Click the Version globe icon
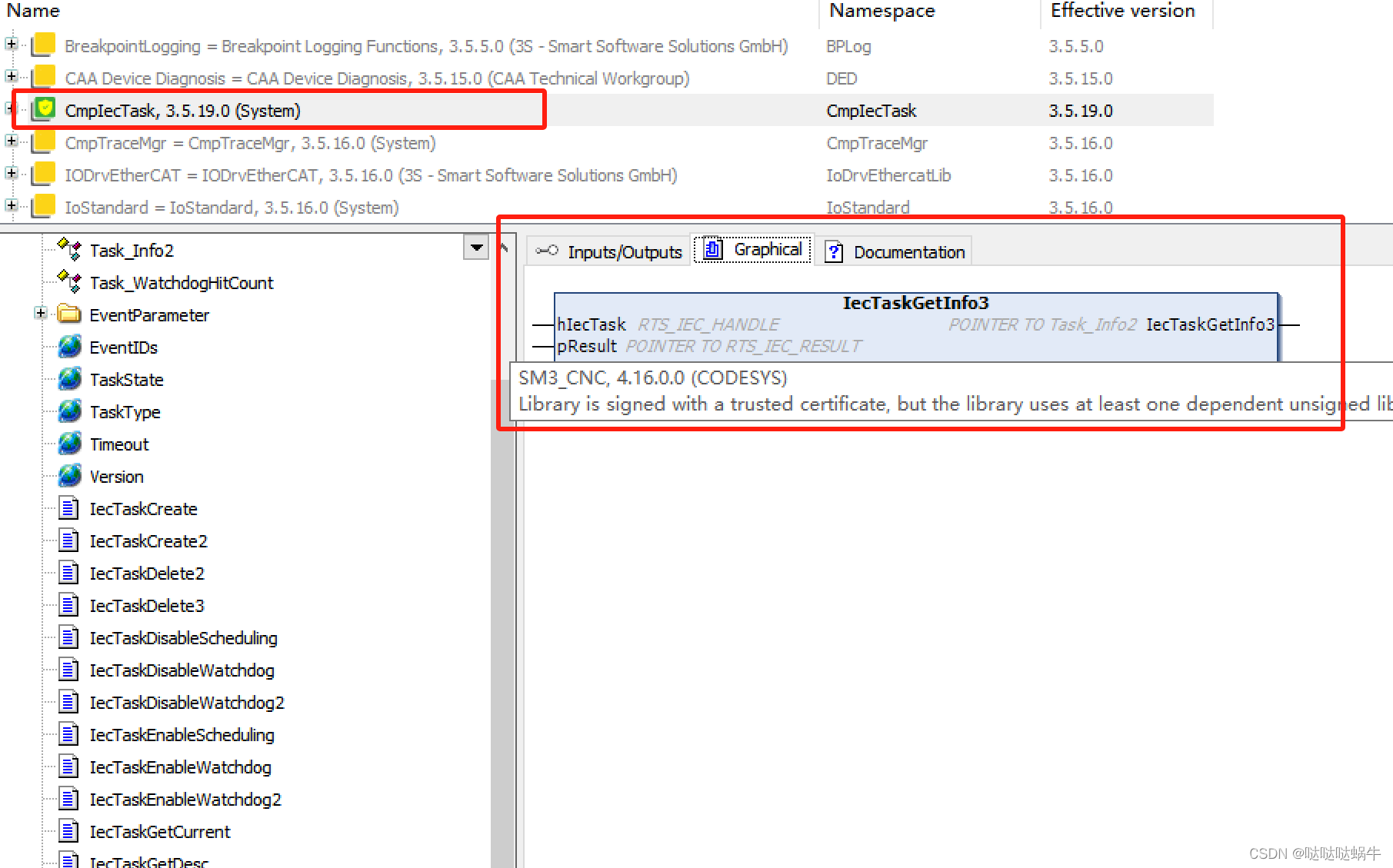This screenshot has width=1393, height=868. coord(69,476)
